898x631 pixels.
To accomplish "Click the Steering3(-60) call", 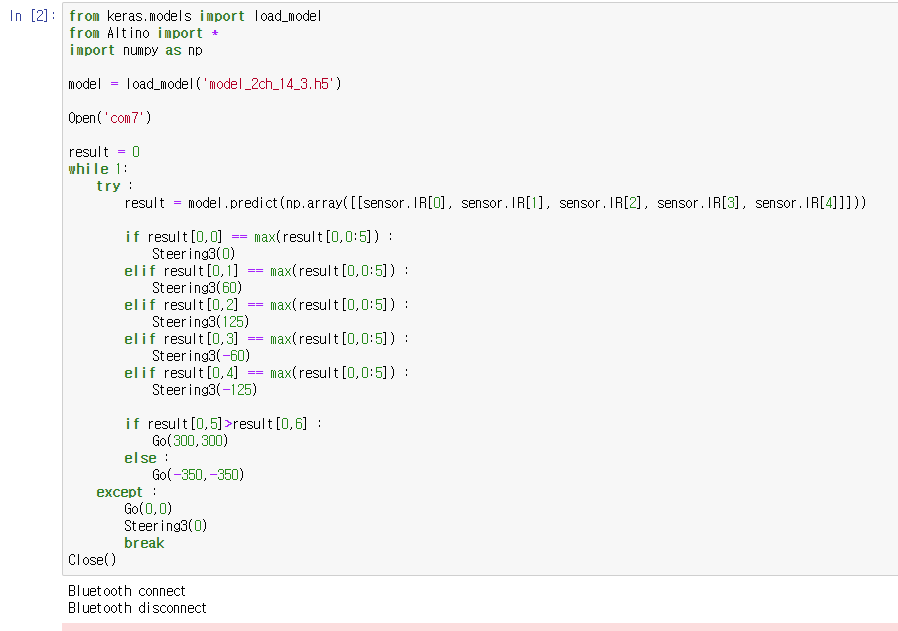I will (201, 356).
